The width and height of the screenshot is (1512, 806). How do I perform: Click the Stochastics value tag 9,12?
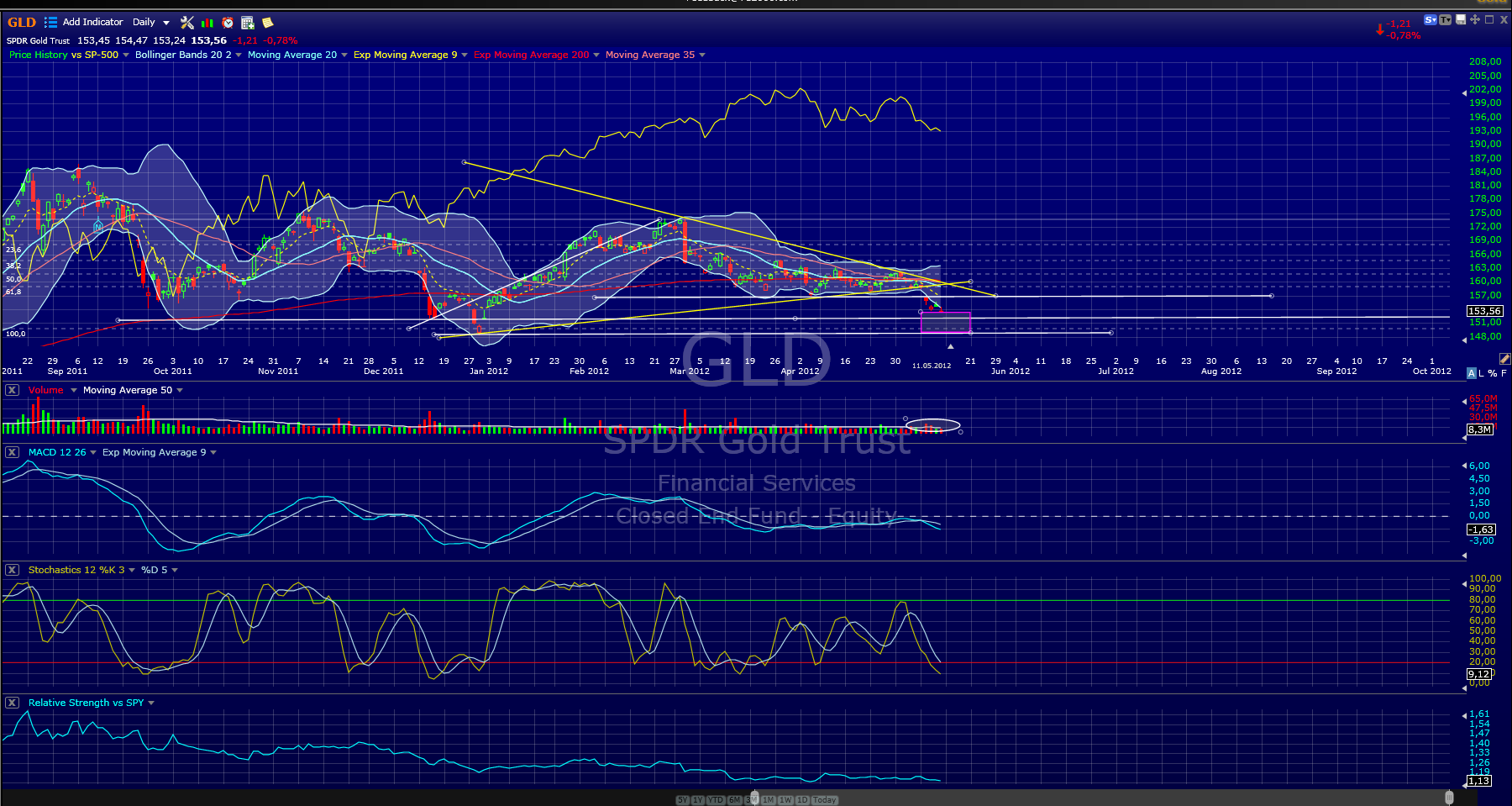(x=1479, y=674)
